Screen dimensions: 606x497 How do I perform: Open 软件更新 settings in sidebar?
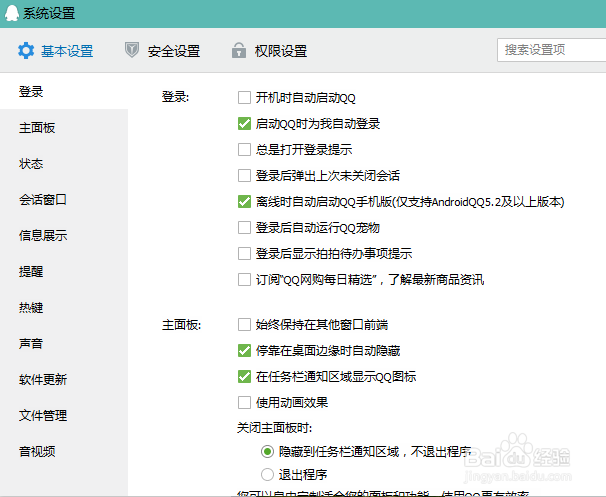(64, 379)
